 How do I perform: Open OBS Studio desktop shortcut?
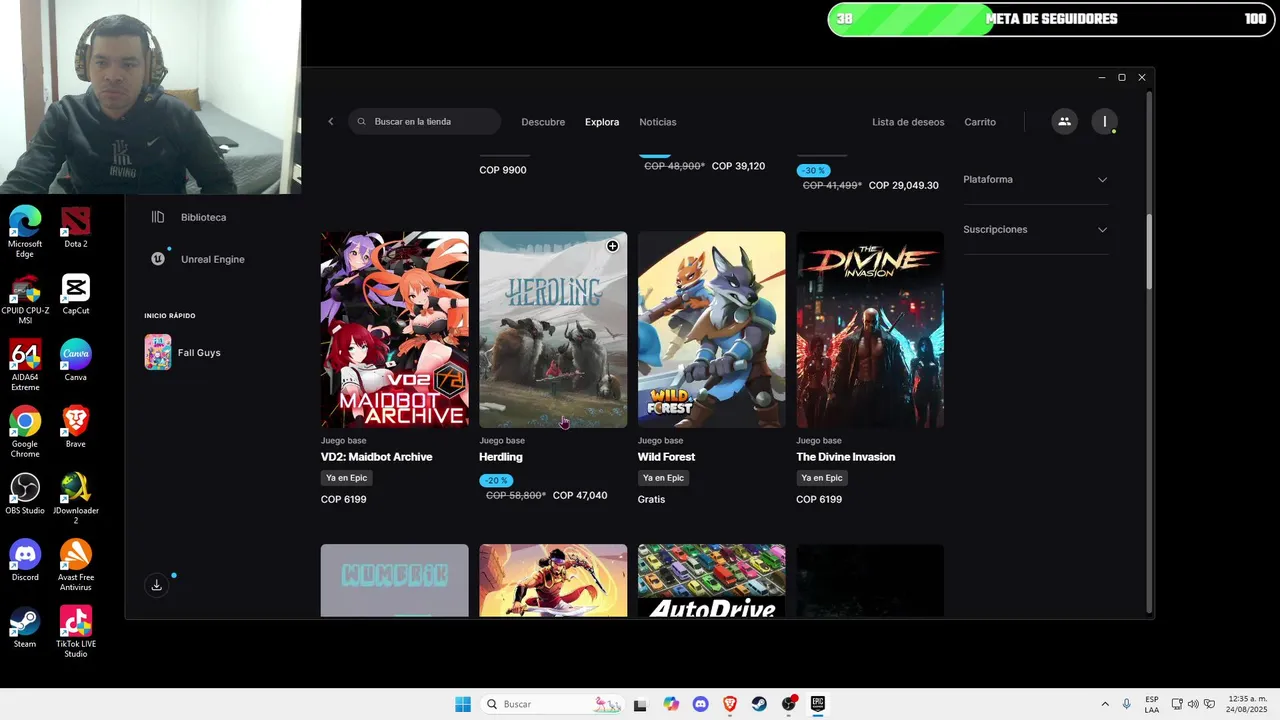coord(25,494)
